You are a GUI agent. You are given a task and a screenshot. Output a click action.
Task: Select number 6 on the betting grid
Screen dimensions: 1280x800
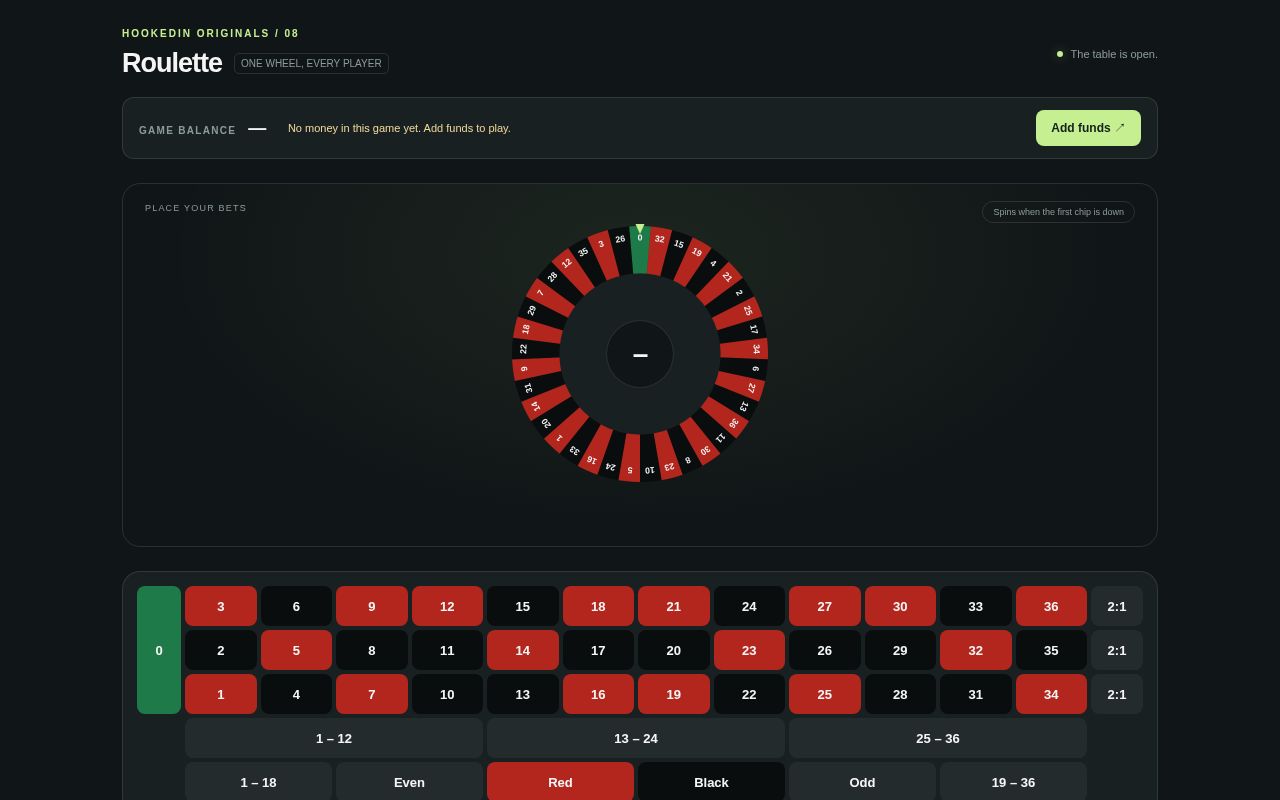point(296,606)
